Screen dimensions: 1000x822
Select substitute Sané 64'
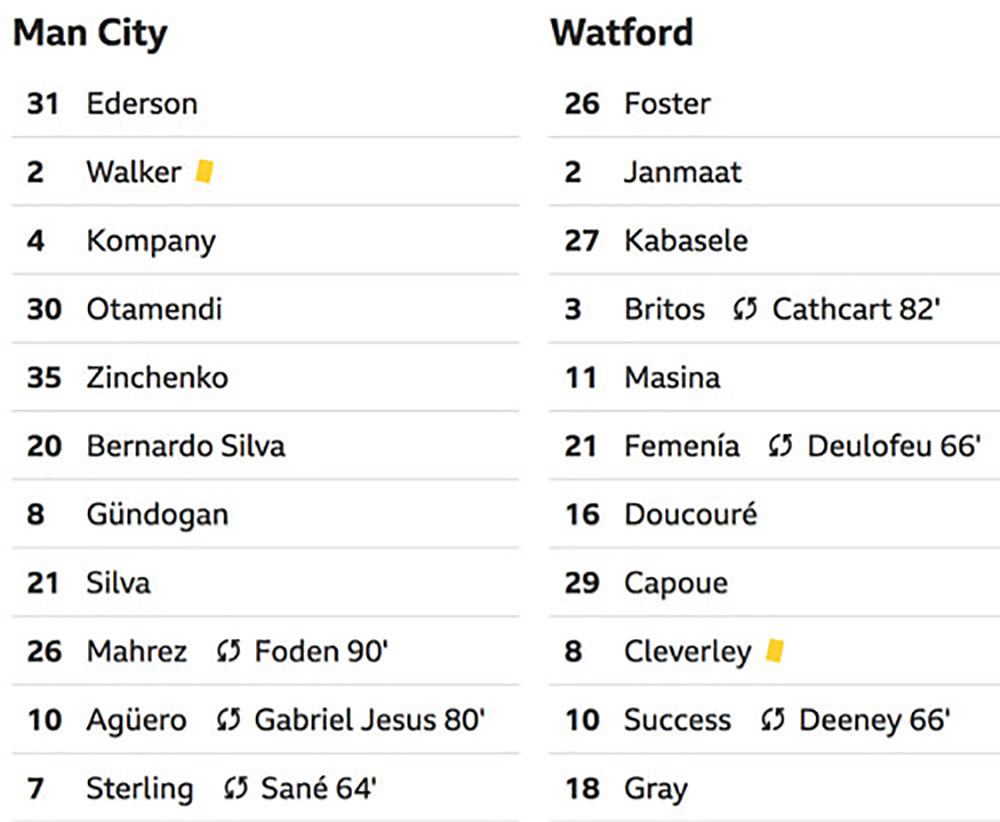coord(319,788)
